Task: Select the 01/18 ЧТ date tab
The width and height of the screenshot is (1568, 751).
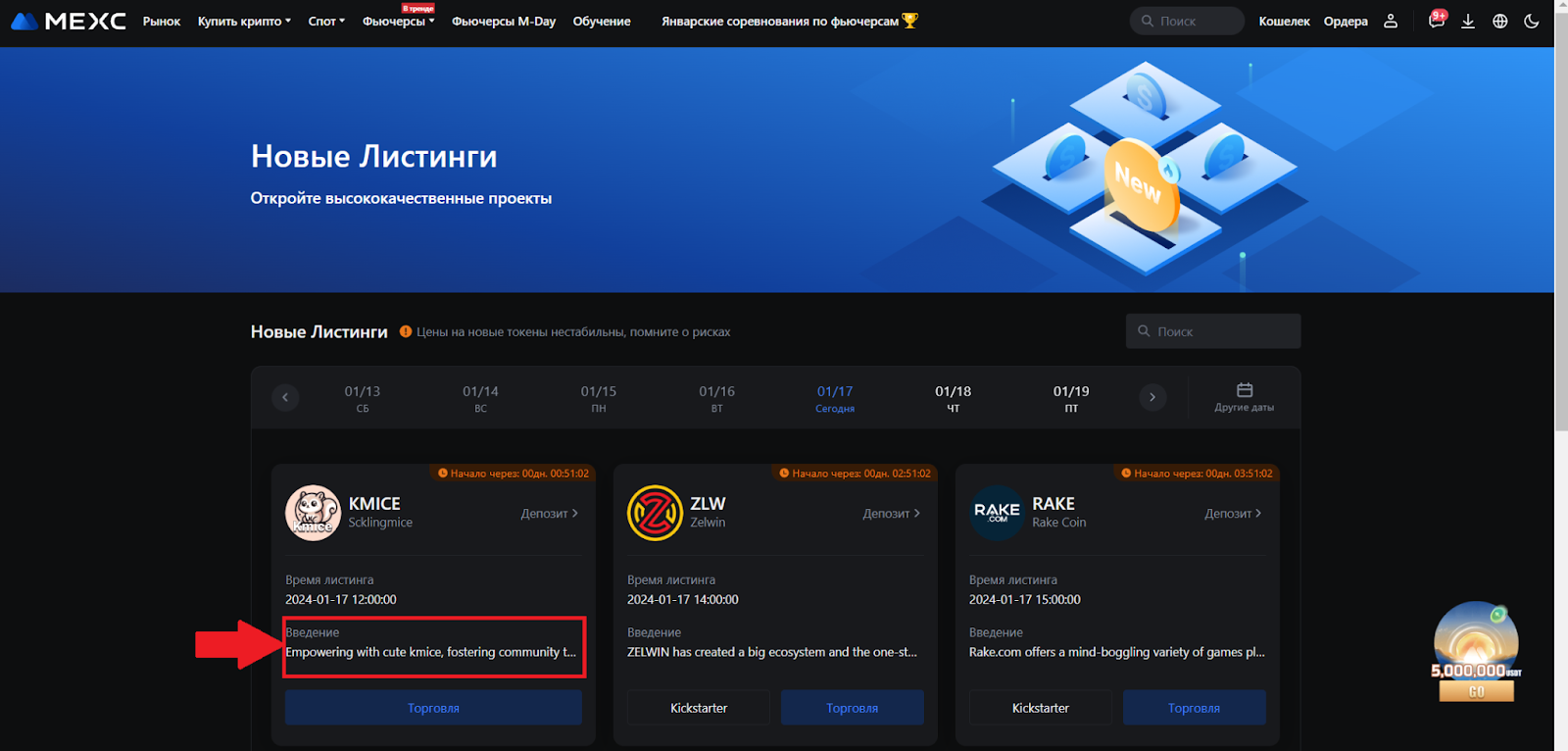Action: pyautogui.click(x=954, y=398)
